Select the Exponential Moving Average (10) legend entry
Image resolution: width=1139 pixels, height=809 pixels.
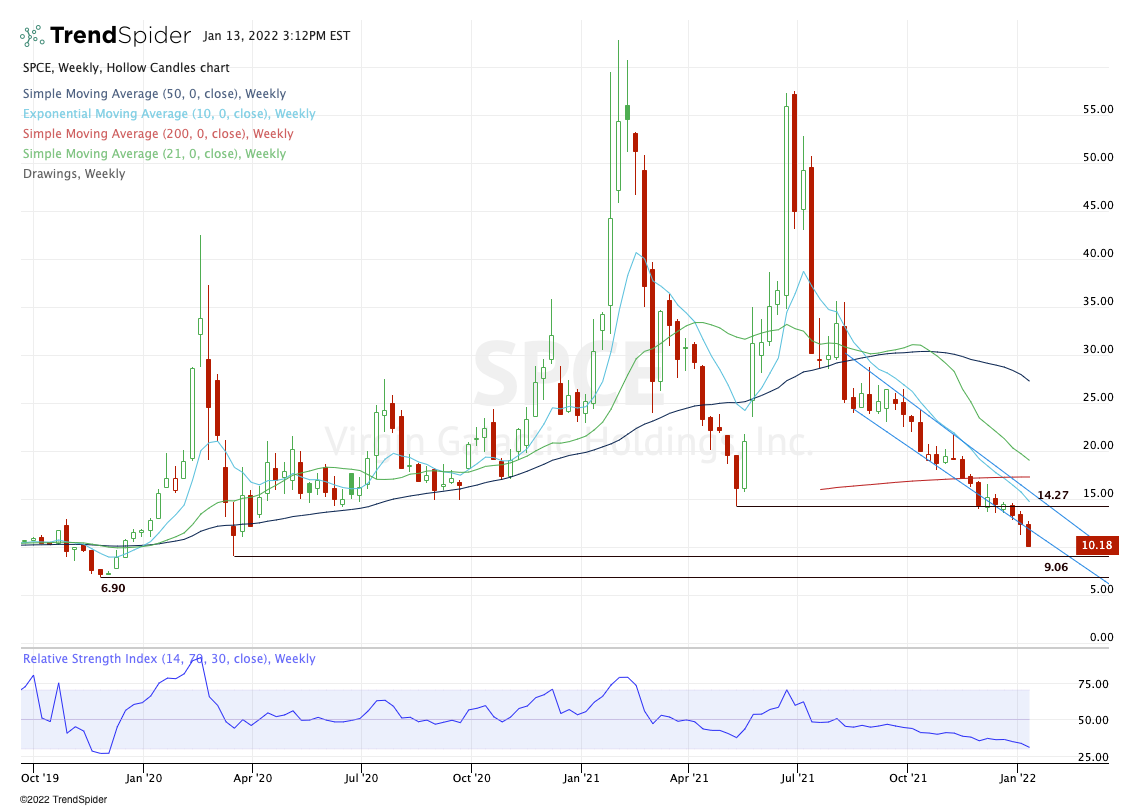(169, 114)
